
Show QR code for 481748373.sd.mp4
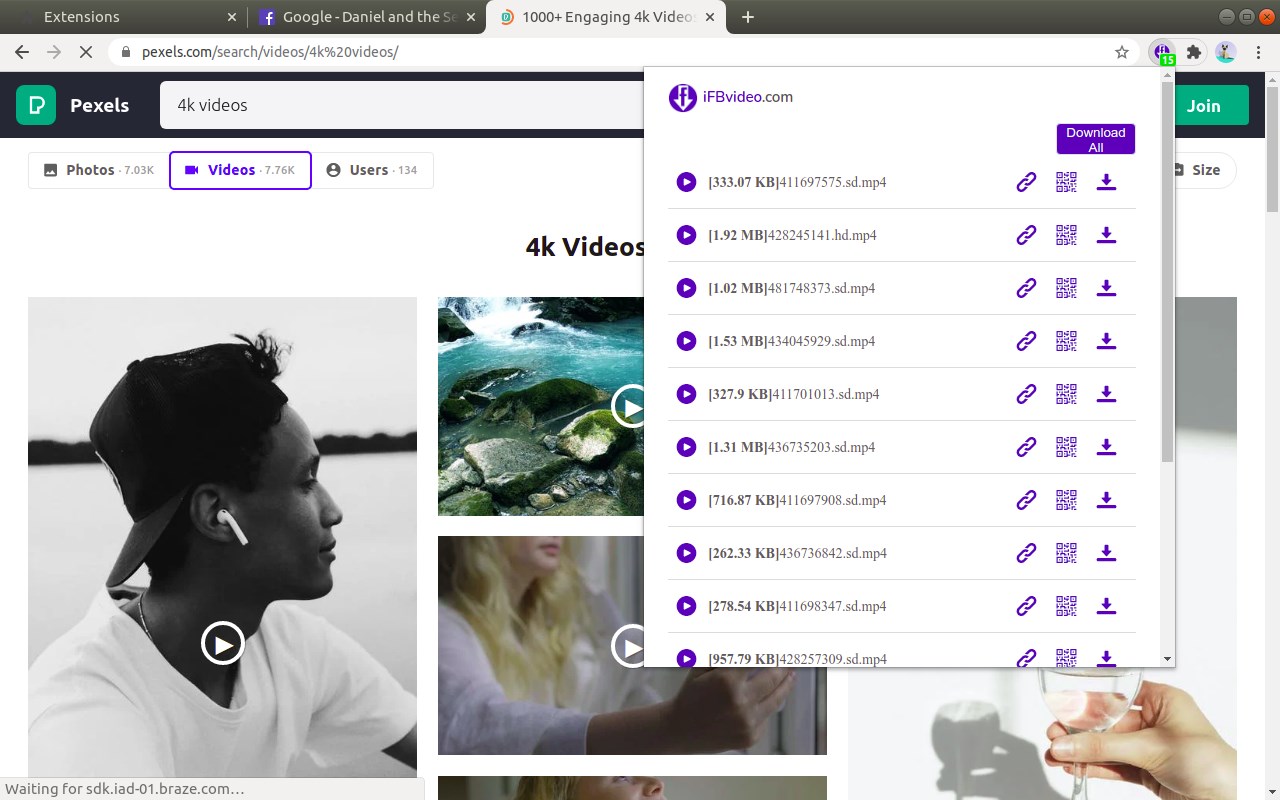[x=1066, y=288]
